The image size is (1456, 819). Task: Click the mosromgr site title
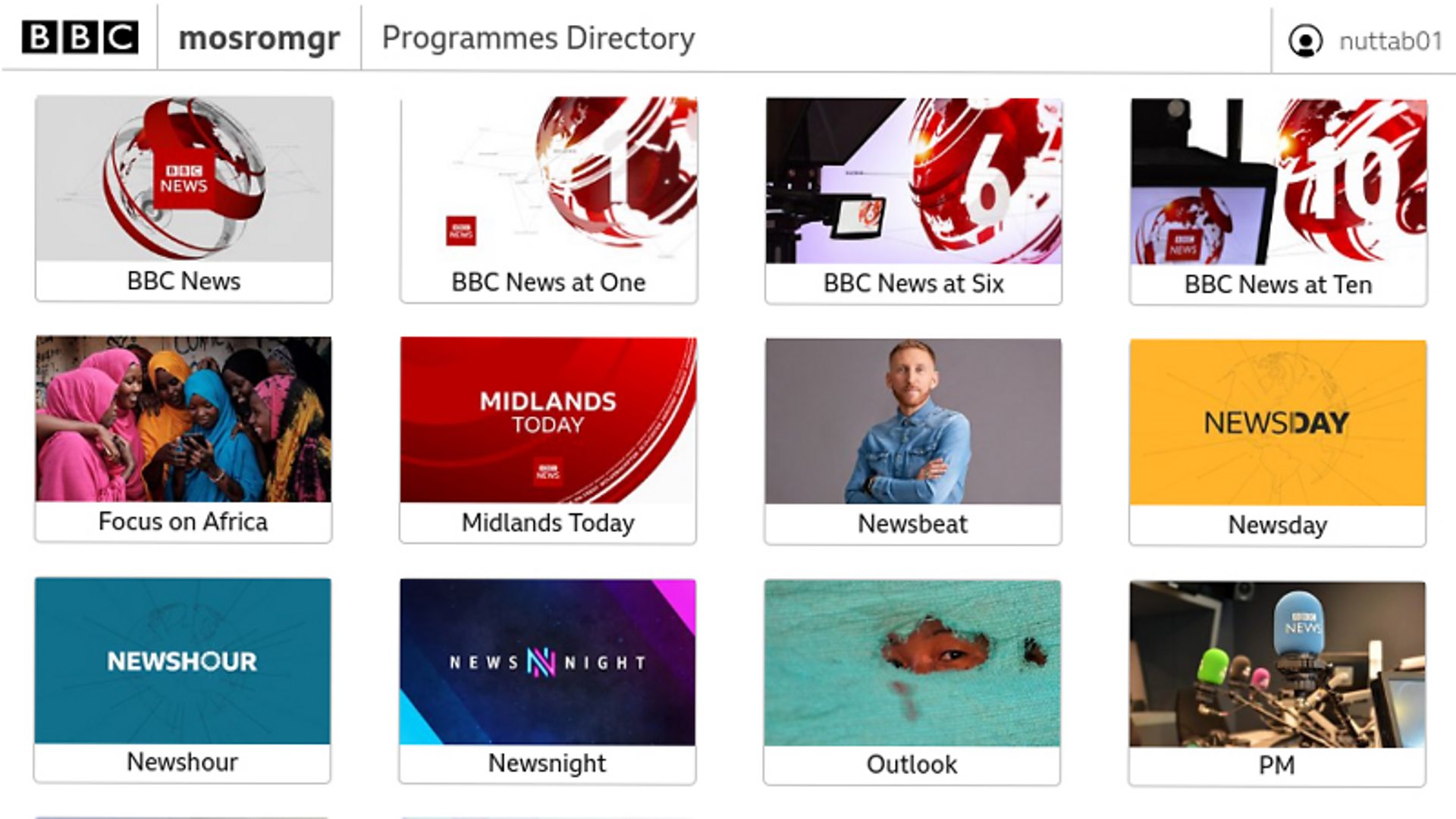pos(259,38)
